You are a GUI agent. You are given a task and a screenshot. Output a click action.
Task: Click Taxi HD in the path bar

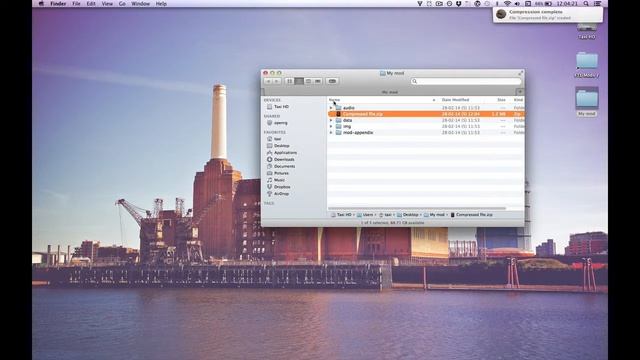341,215
